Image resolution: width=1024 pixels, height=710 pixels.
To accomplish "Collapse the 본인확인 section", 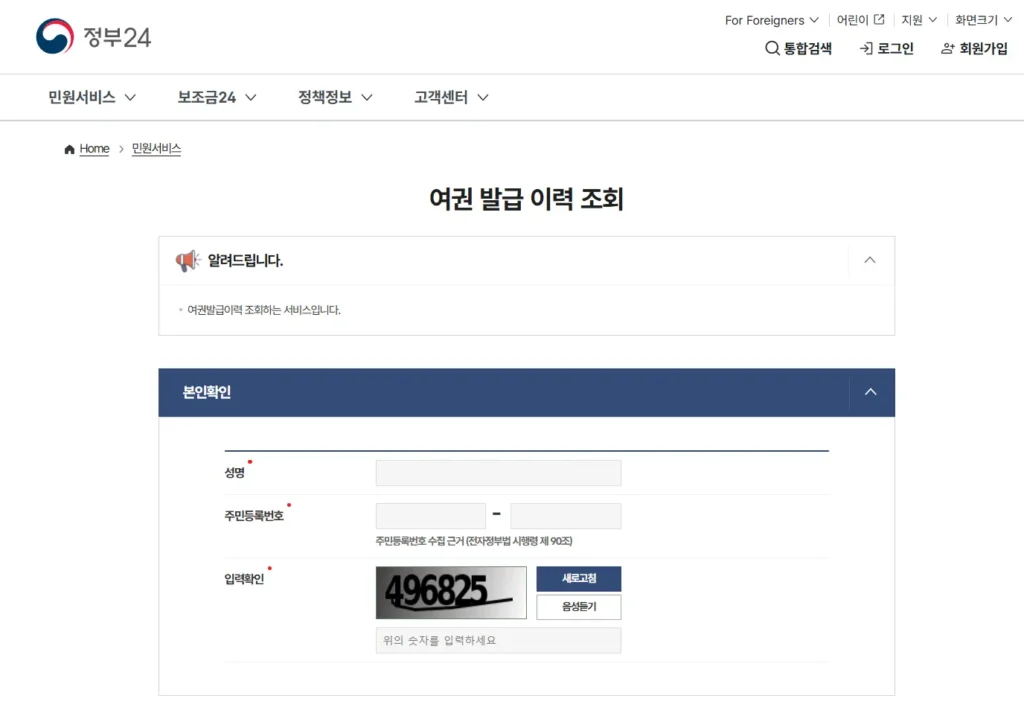I will (x=871, y=392).
